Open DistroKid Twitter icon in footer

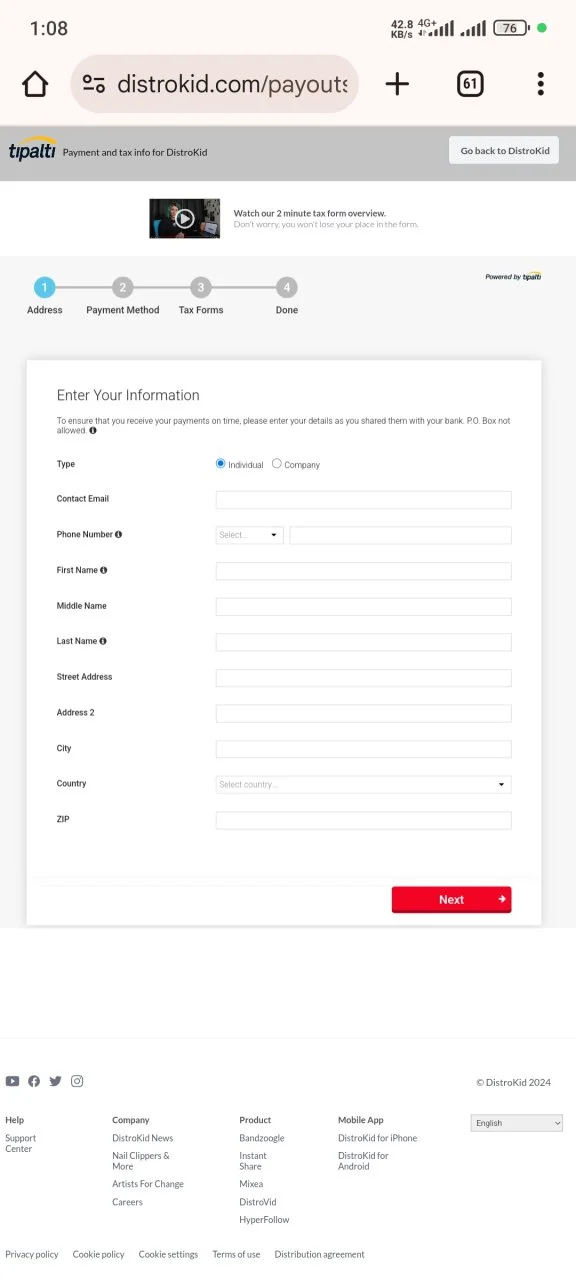pos(55,1081)
